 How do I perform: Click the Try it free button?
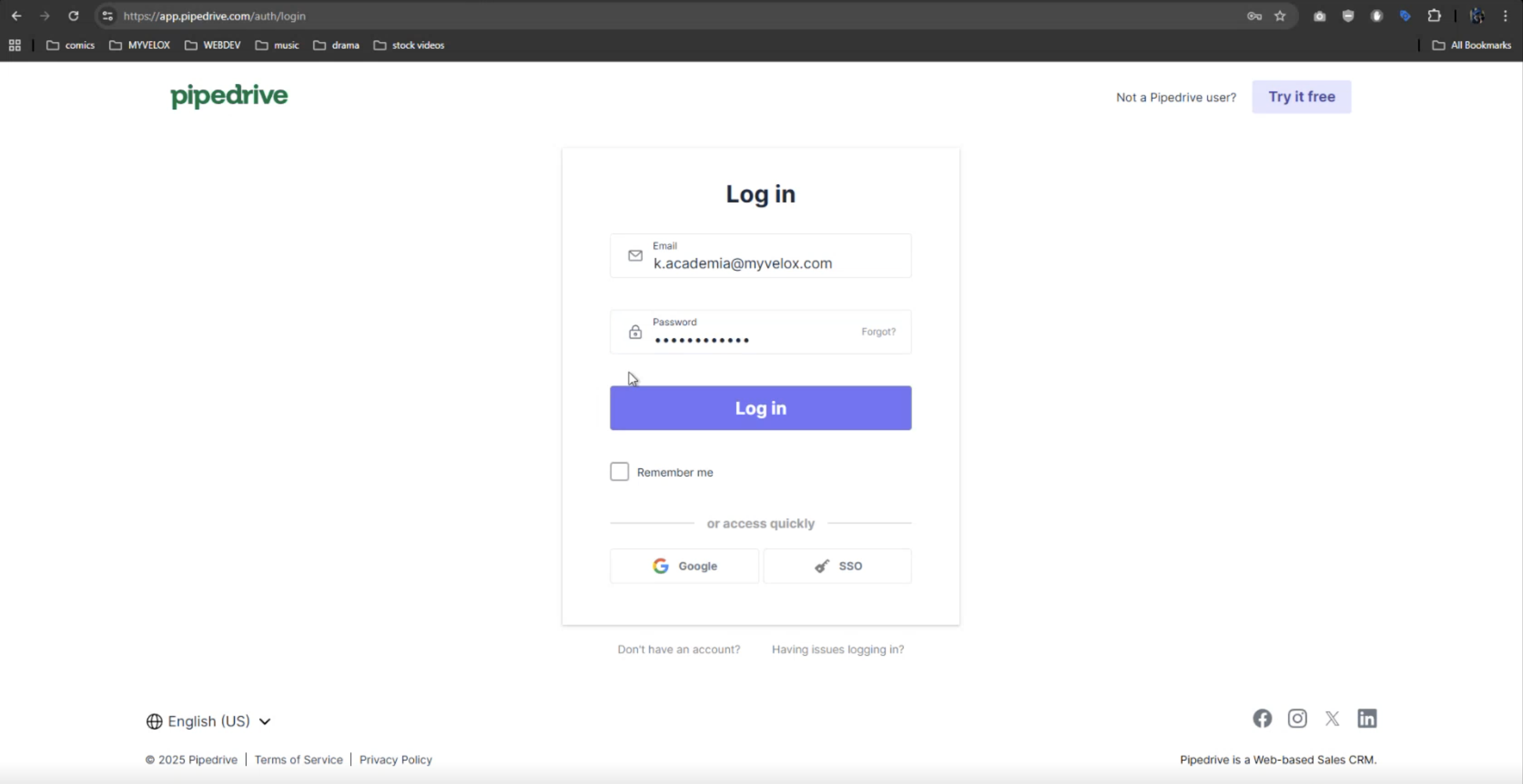[x=1301, y=97]
